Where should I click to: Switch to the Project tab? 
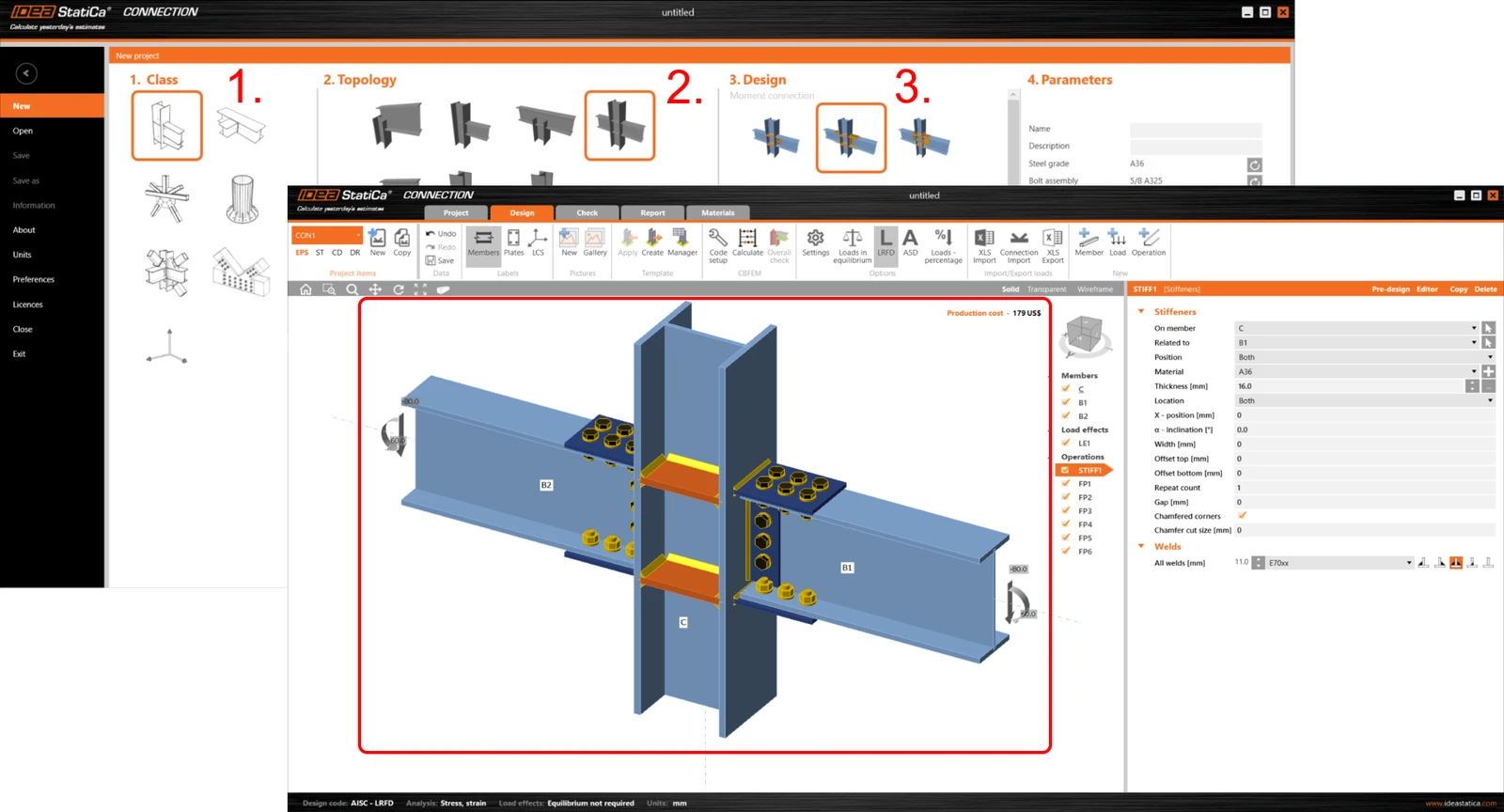(456, 212)
